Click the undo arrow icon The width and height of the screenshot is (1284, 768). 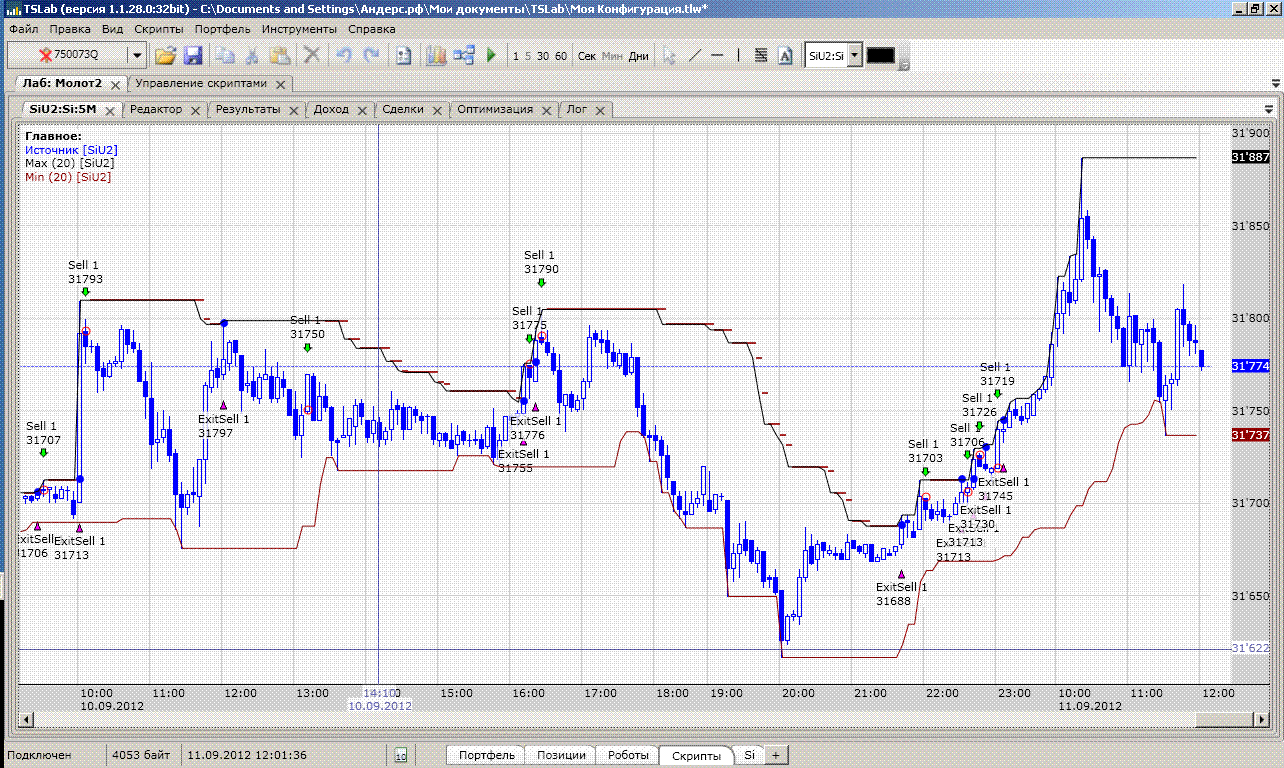344,56
